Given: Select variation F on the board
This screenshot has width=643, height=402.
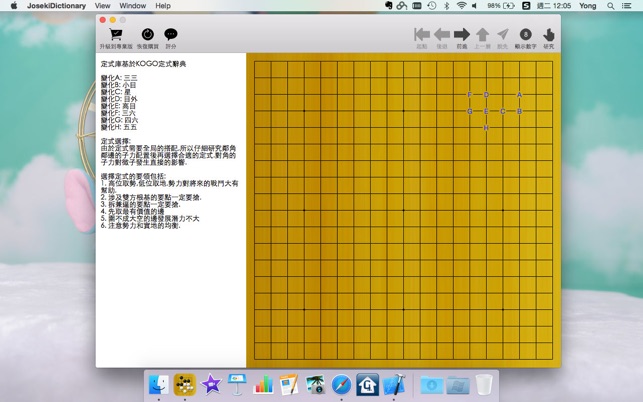Looking at the screenshot, I should point(470,95).
